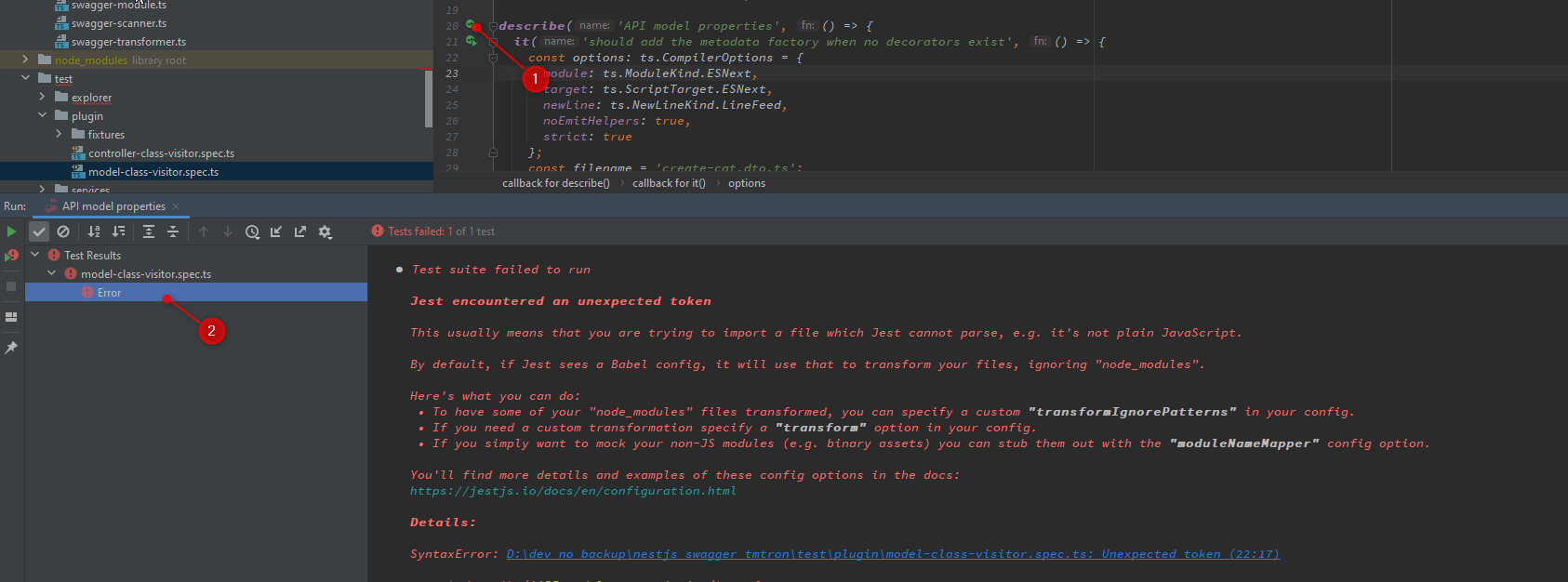Click breadcrumb 'callback for it()'
The image size is (1568, 582).
pyautogui.click(x=669, y=183)
